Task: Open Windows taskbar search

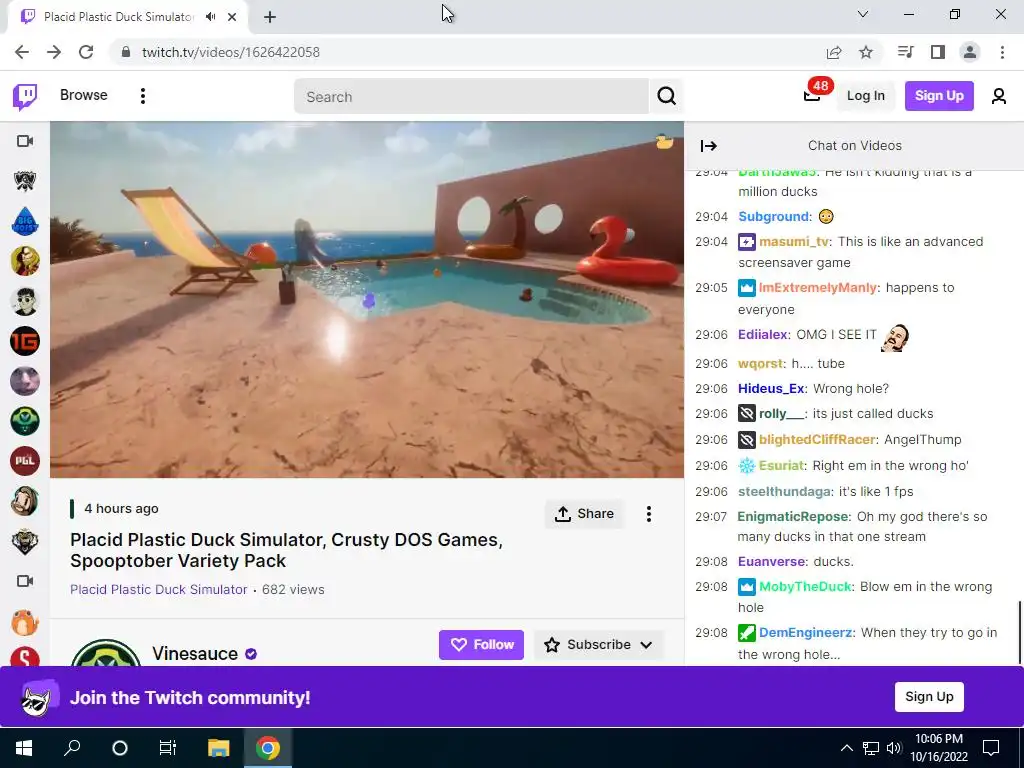Action: click(72, 748)
